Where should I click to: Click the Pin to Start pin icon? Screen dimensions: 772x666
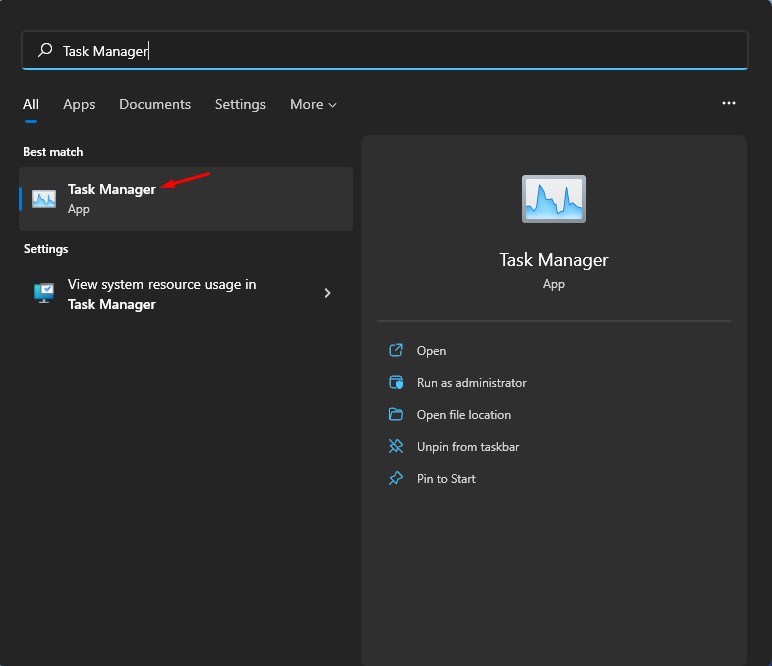[396, 479]
